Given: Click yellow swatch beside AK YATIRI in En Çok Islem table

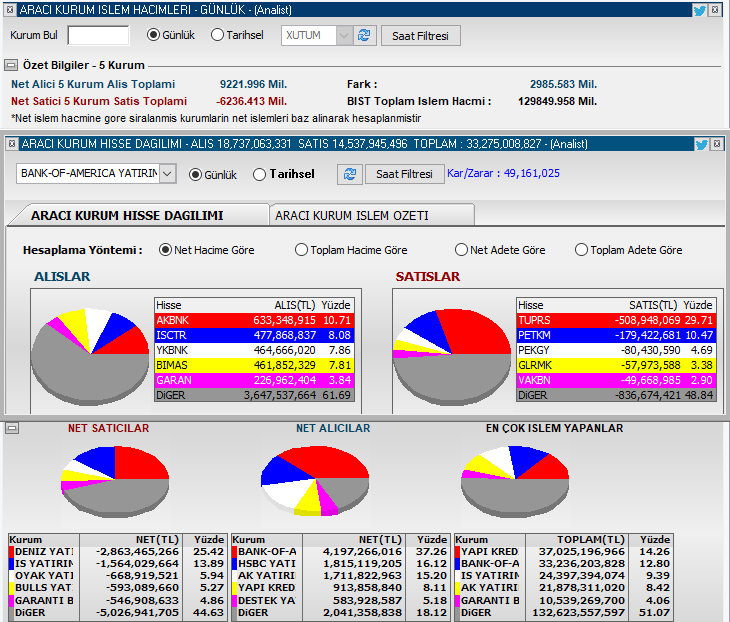Looking at the screenshot, I should point(458,588).
